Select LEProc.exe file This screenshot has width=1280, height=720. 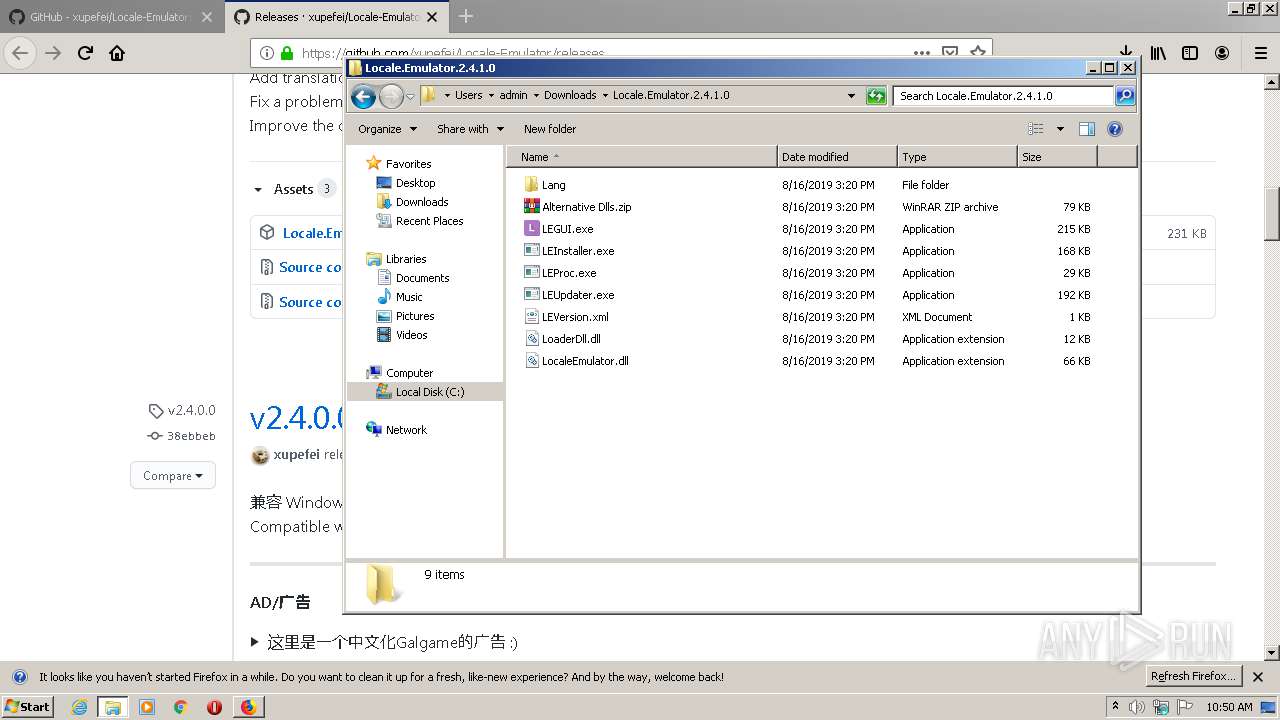click(x=560, y=273)
